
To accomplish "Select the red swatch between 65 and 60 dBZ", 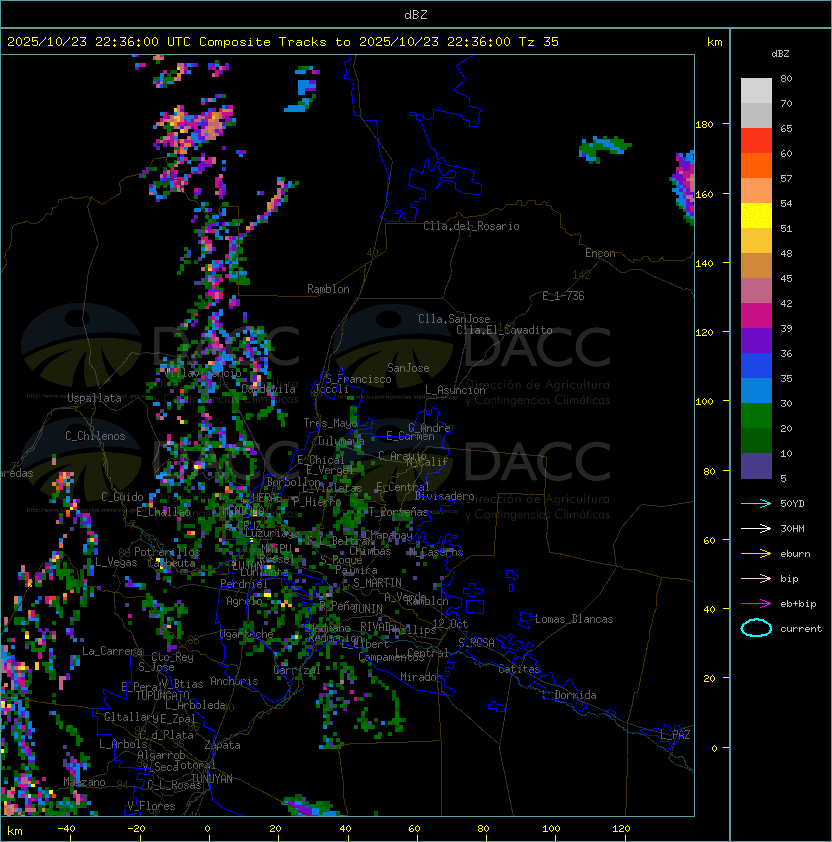I will tap(756, 141).
